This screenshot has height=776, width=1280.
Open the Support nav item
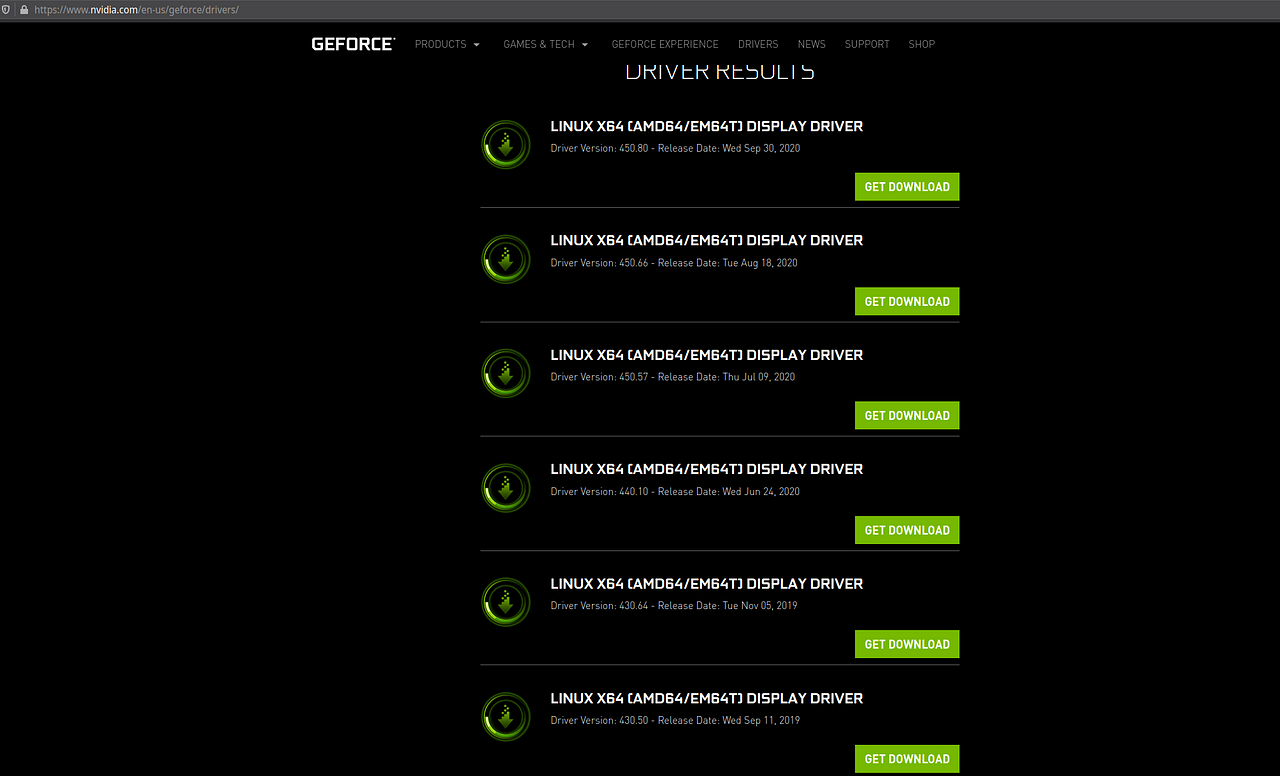(867, 44)
